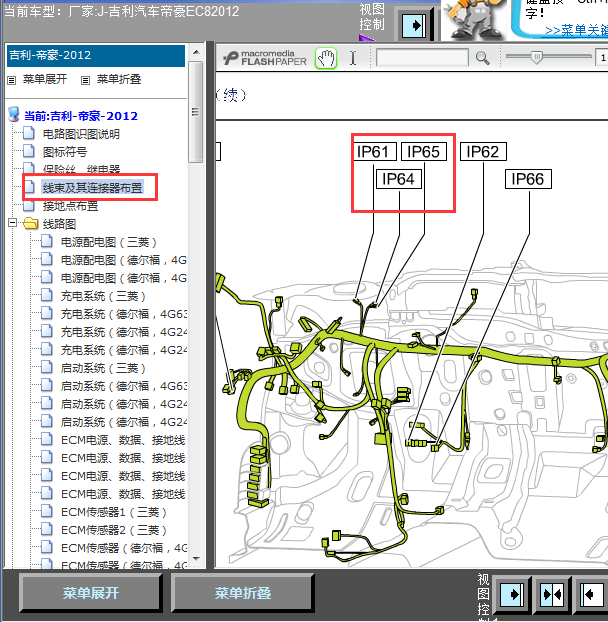Click the IP66 connector label
Screen dimensions: 608x622
tap(527, 179)
